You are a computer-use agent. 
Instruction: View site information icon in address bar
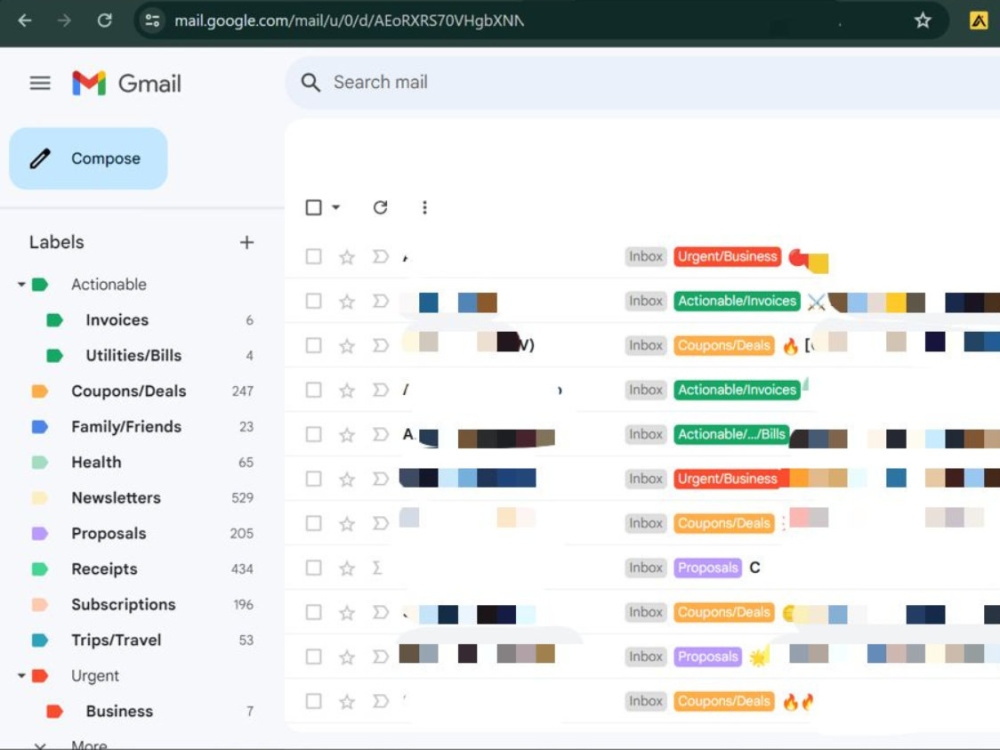[152, 21]
